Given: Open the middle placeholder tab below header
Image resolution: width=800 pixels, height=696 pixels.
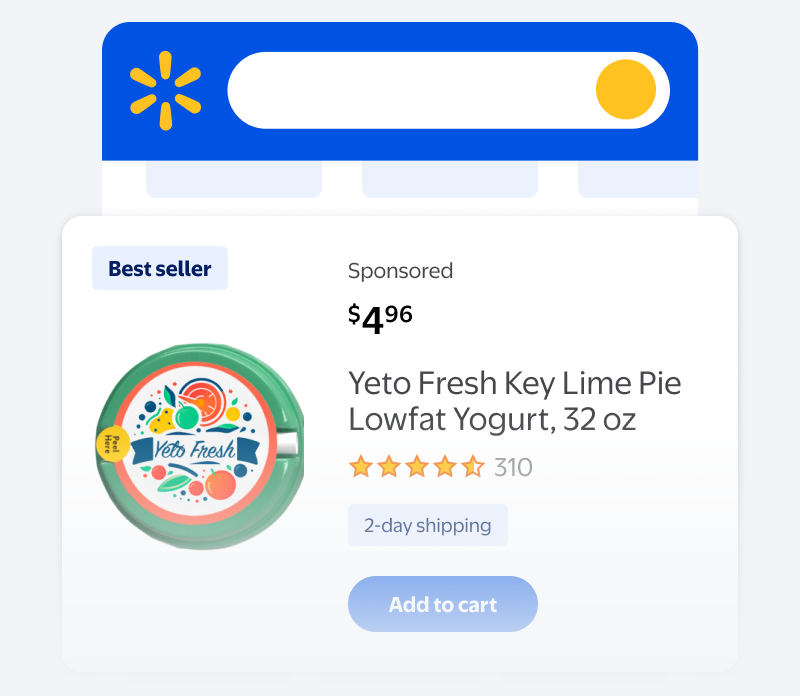Looking at the screenshot, I should 450,178.
